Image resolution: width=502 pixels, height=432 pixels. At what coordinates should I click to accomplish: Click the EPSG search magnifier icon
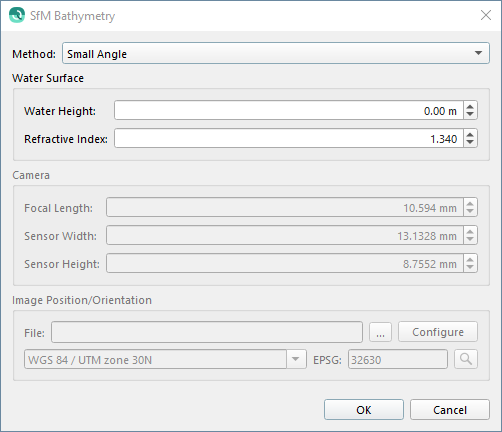pos(466,359)
